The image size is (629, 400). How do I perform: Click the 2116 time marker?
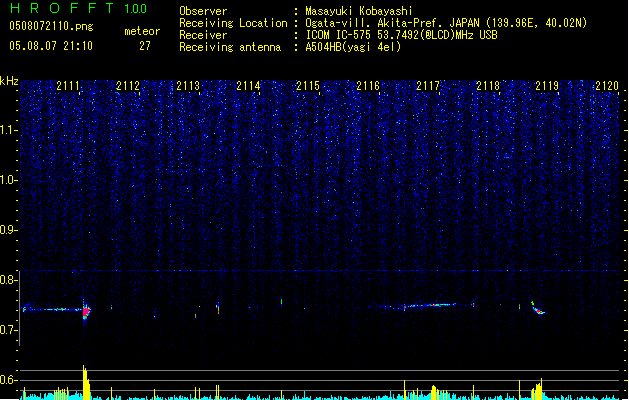368,86
